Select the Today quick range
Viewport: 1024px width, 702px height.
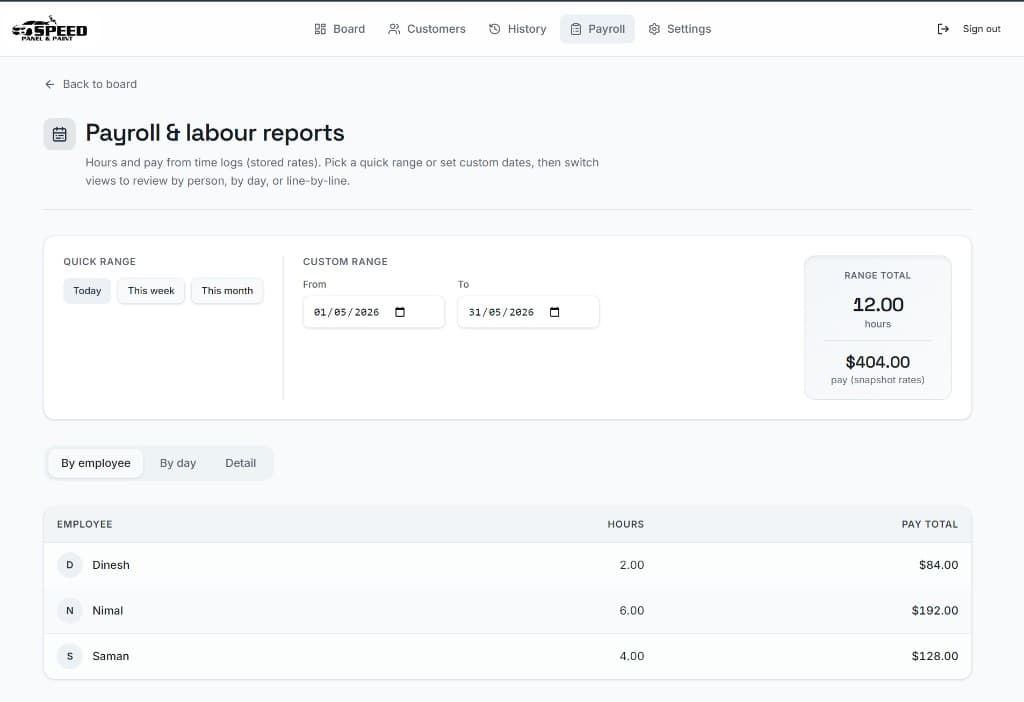click(x=87, y=291)
